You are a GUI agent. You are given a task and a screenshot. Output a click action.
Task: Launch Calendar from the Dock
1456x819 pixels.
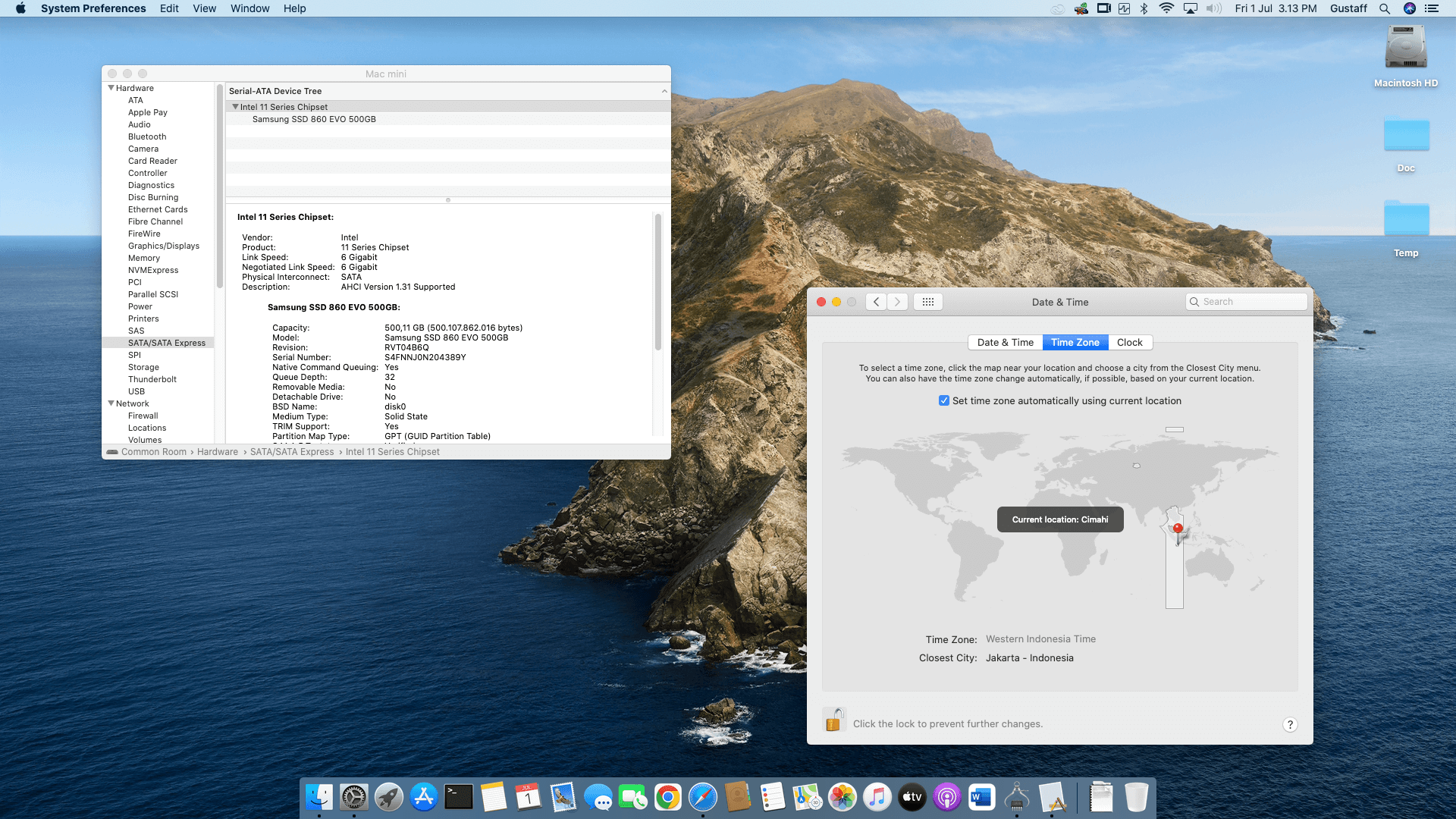pyautogui.click(x=528, y=797)
